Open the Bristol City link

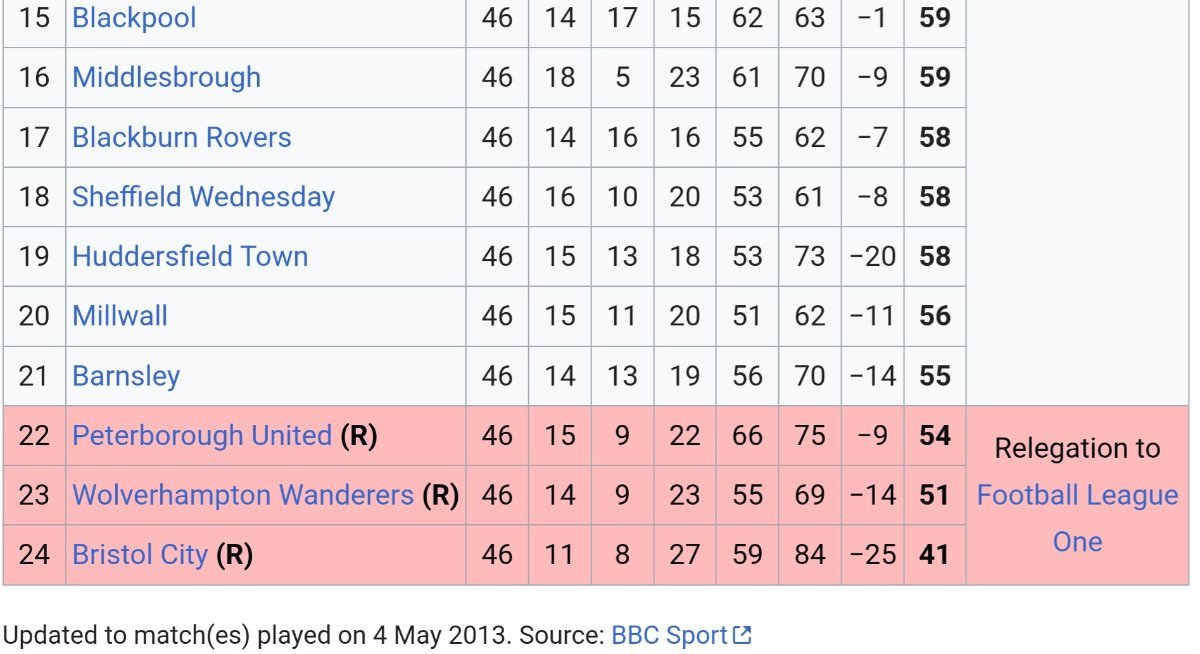click(140, 554)
